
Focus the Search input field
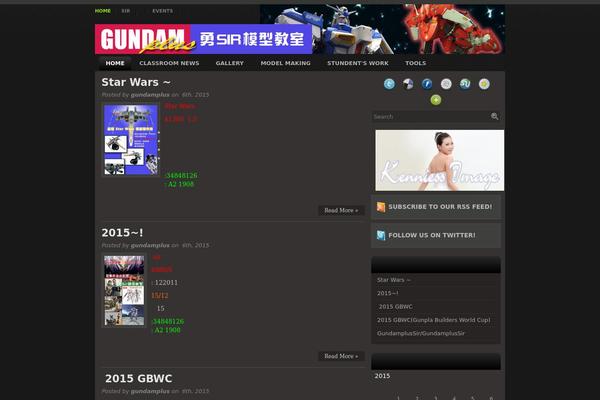430,116
